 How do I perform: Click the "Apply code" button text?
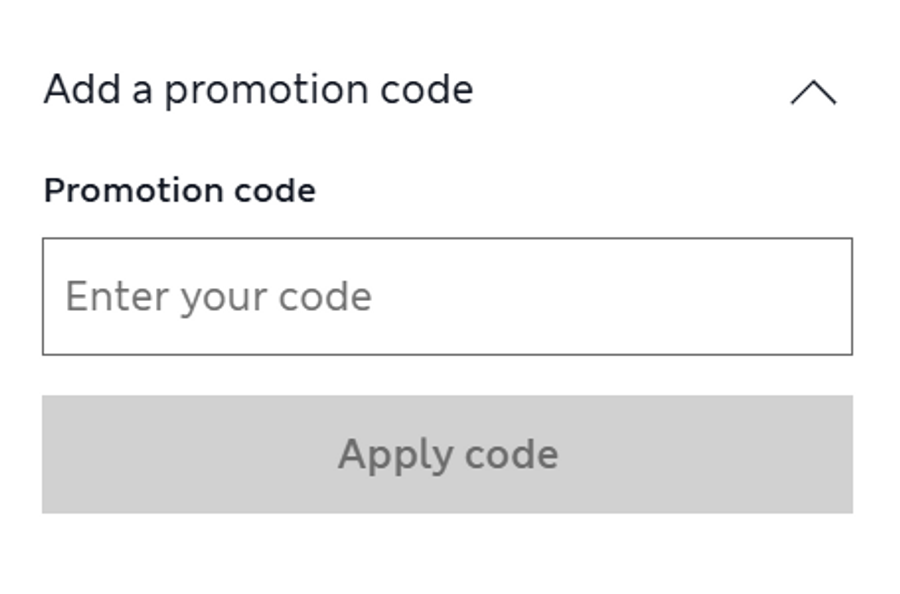(x=448, y=455)
